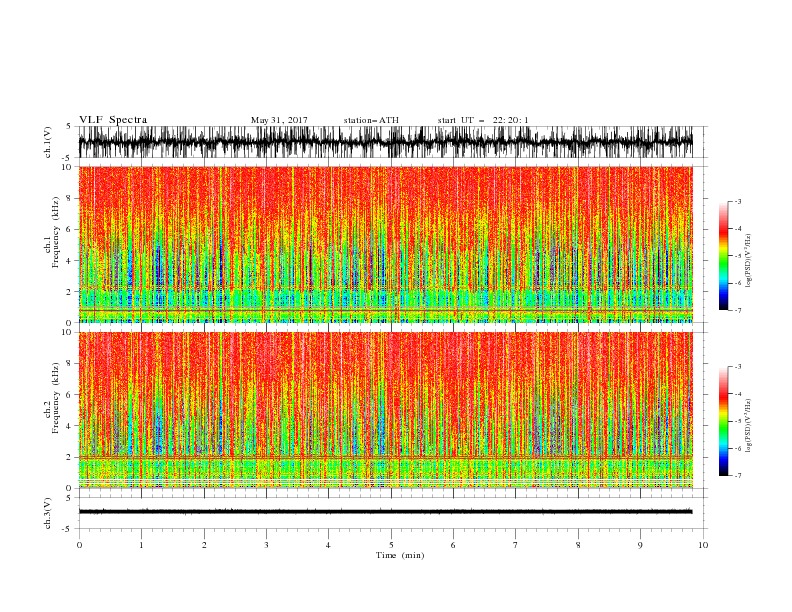The image size is (792, 612).
Task: Select the date text "May 31, 2017"
Action: [x=279, y=120]
